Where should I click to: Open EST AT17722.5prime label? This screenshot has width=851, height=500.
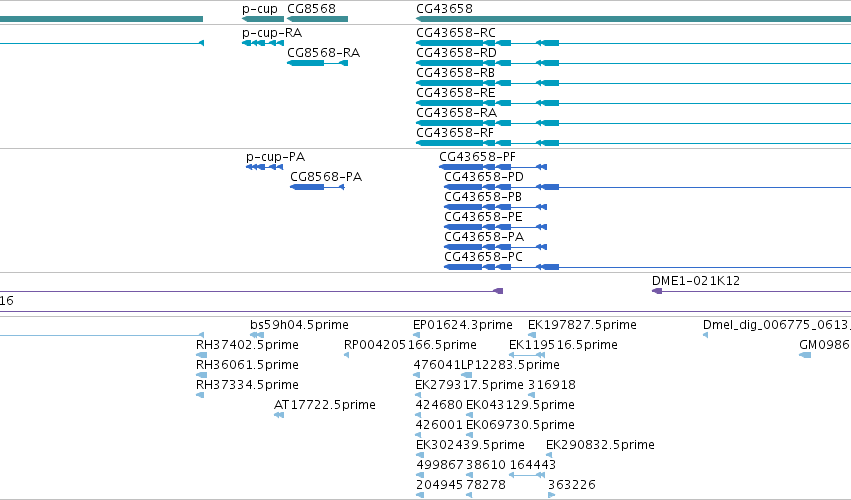point(325,406)
